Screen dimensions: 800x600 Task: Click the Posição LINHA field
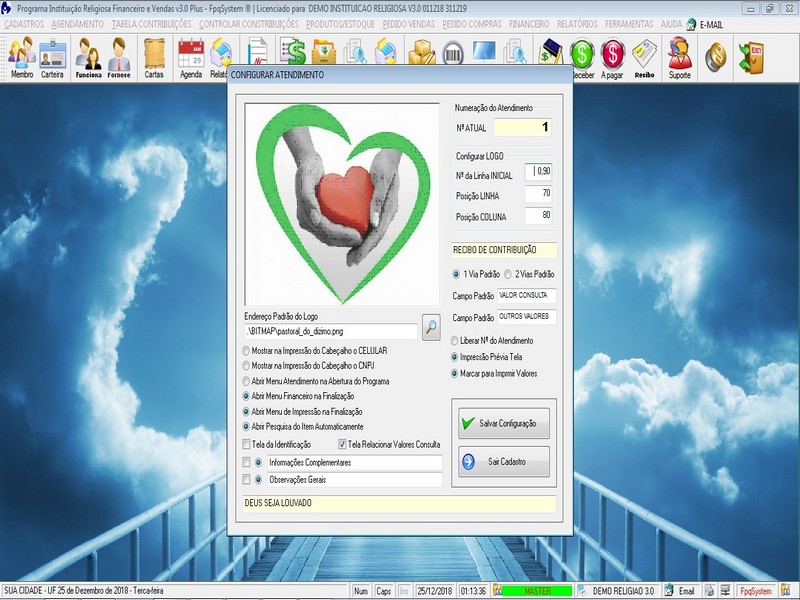coord(538,193)
